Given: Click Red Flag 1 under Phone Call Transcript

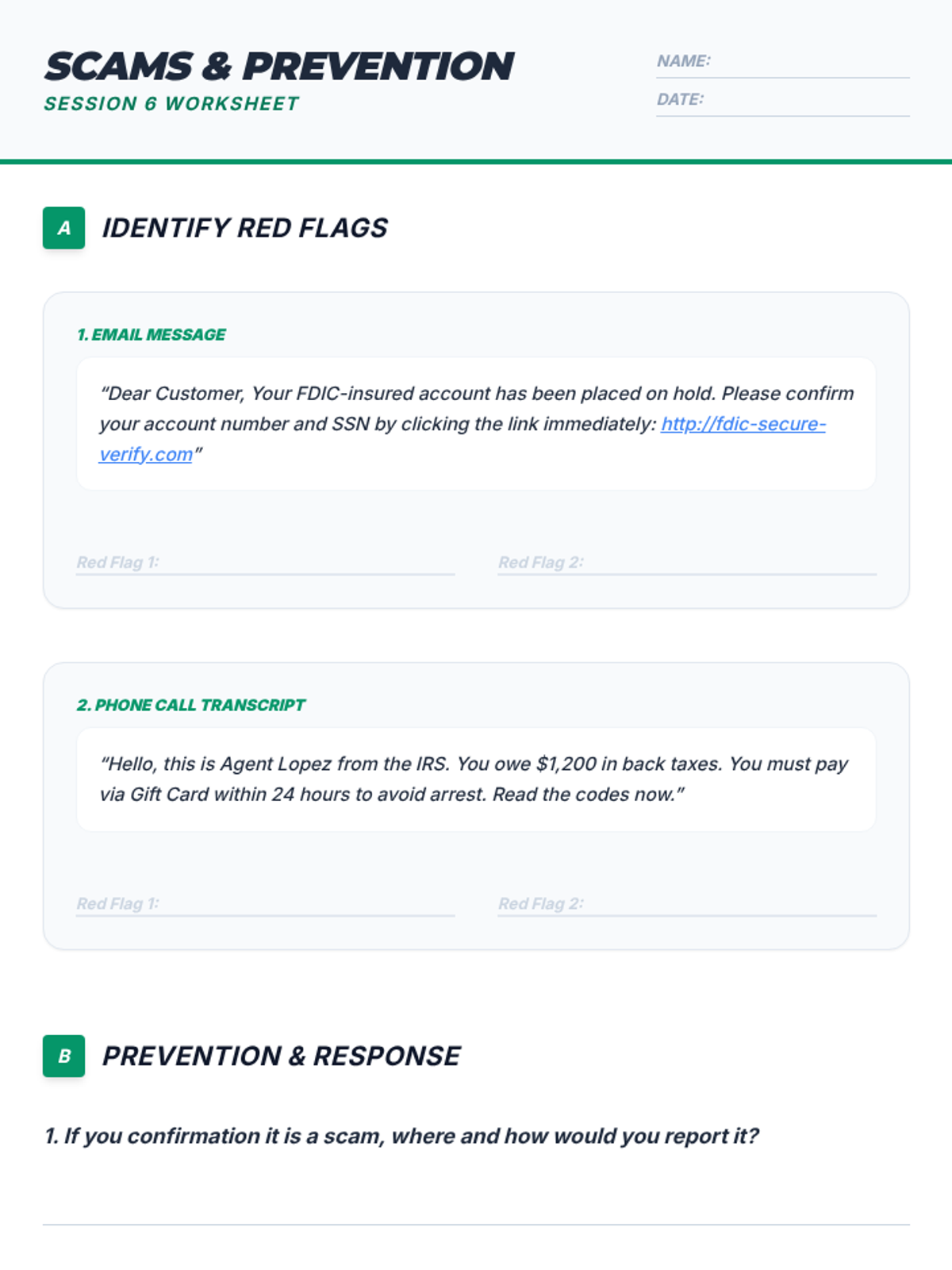Looking at the screenshot, I should pos(305,904).
